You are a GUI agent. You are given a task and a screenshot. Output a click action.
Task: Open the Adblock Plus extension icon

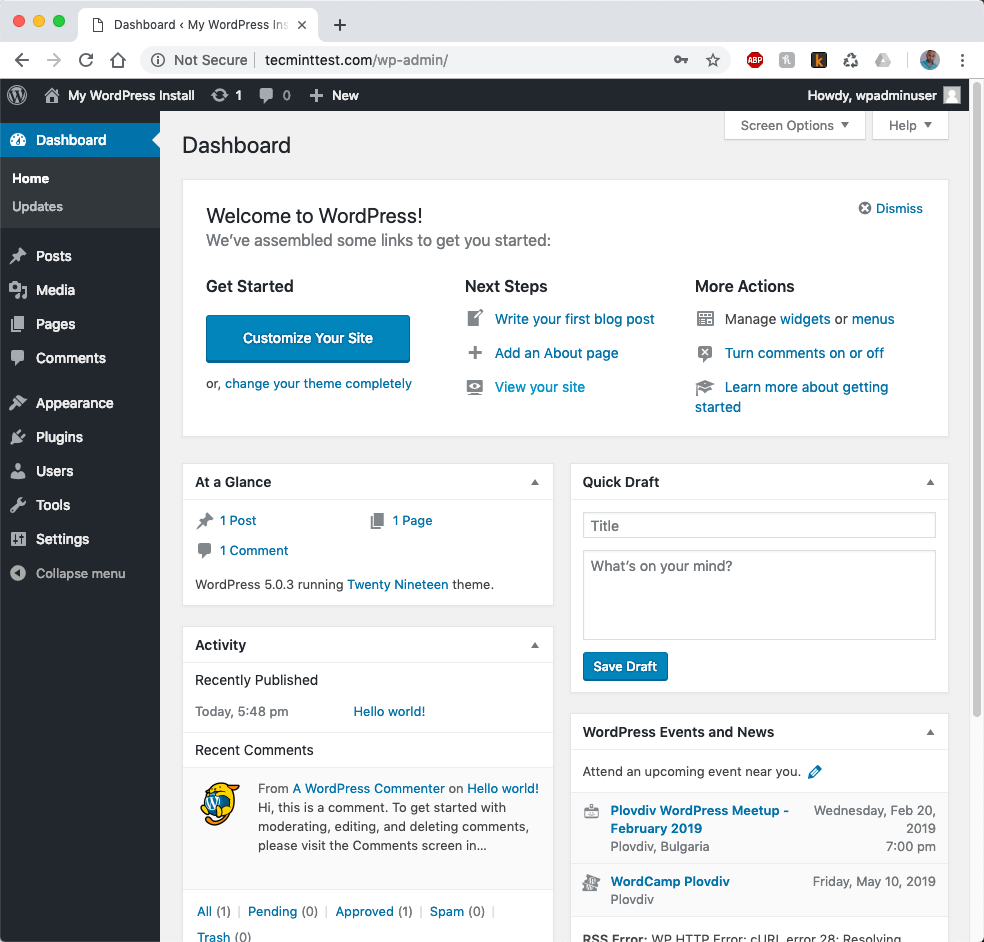755,60
